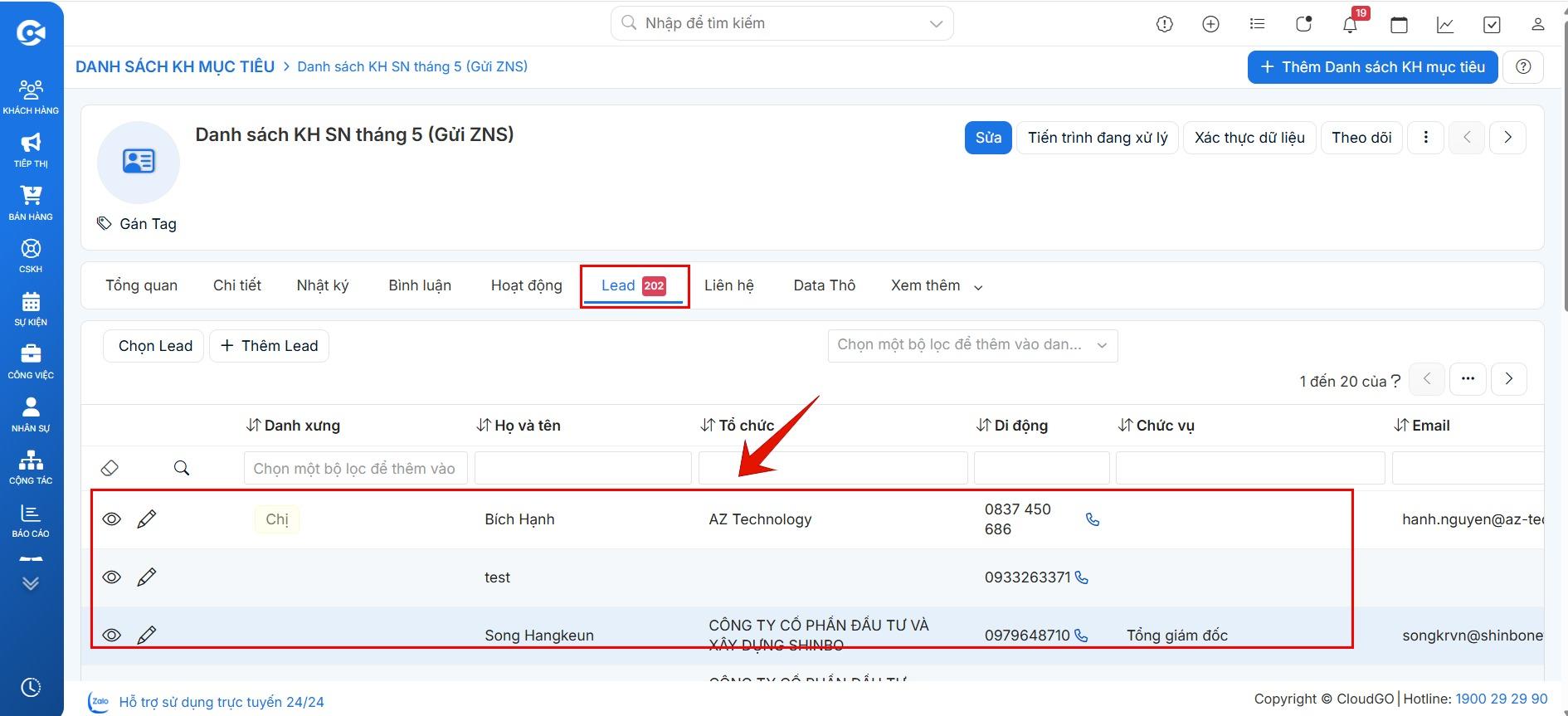Click the rounded square icon with dot in header
1568x716 pixels.
point(1304,24)
